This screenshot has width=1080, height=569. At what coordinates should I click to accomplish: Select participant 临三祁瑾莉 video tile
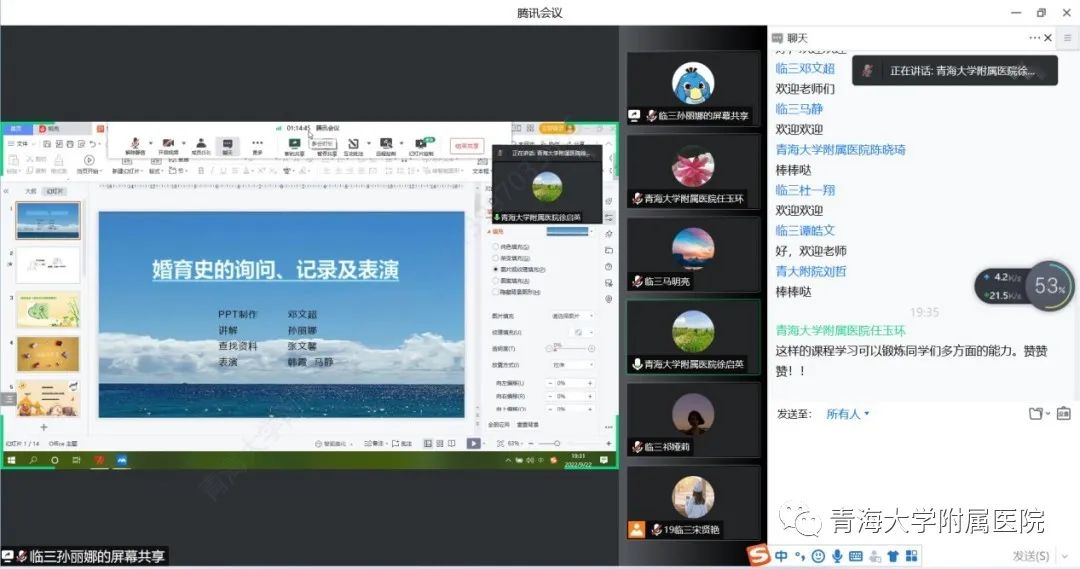pyautogui.click(x=693, y=420)
